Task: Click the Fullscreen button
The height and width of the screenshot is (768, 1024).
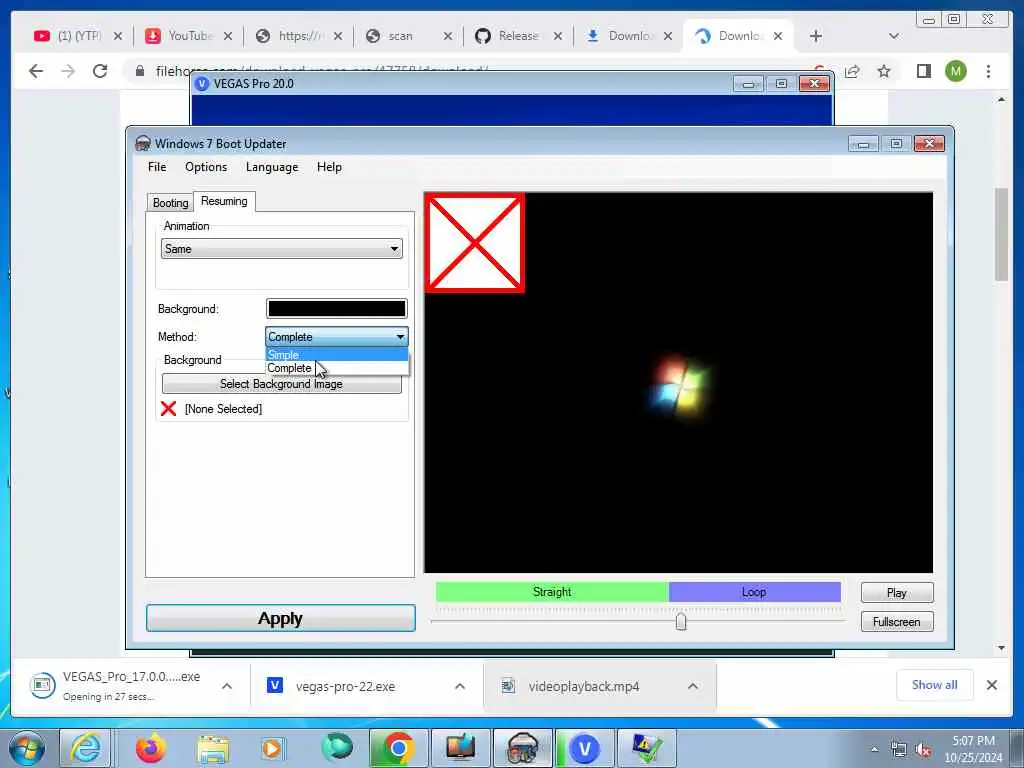Action: [897, 622]
